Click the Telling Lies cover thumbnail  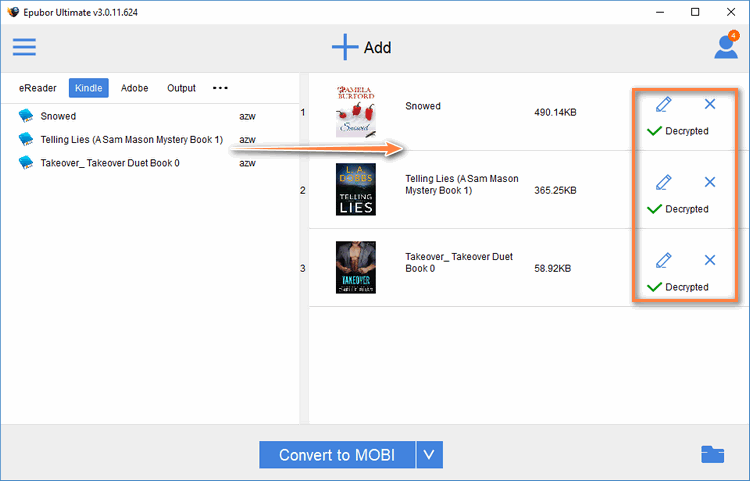click(355, 189)
